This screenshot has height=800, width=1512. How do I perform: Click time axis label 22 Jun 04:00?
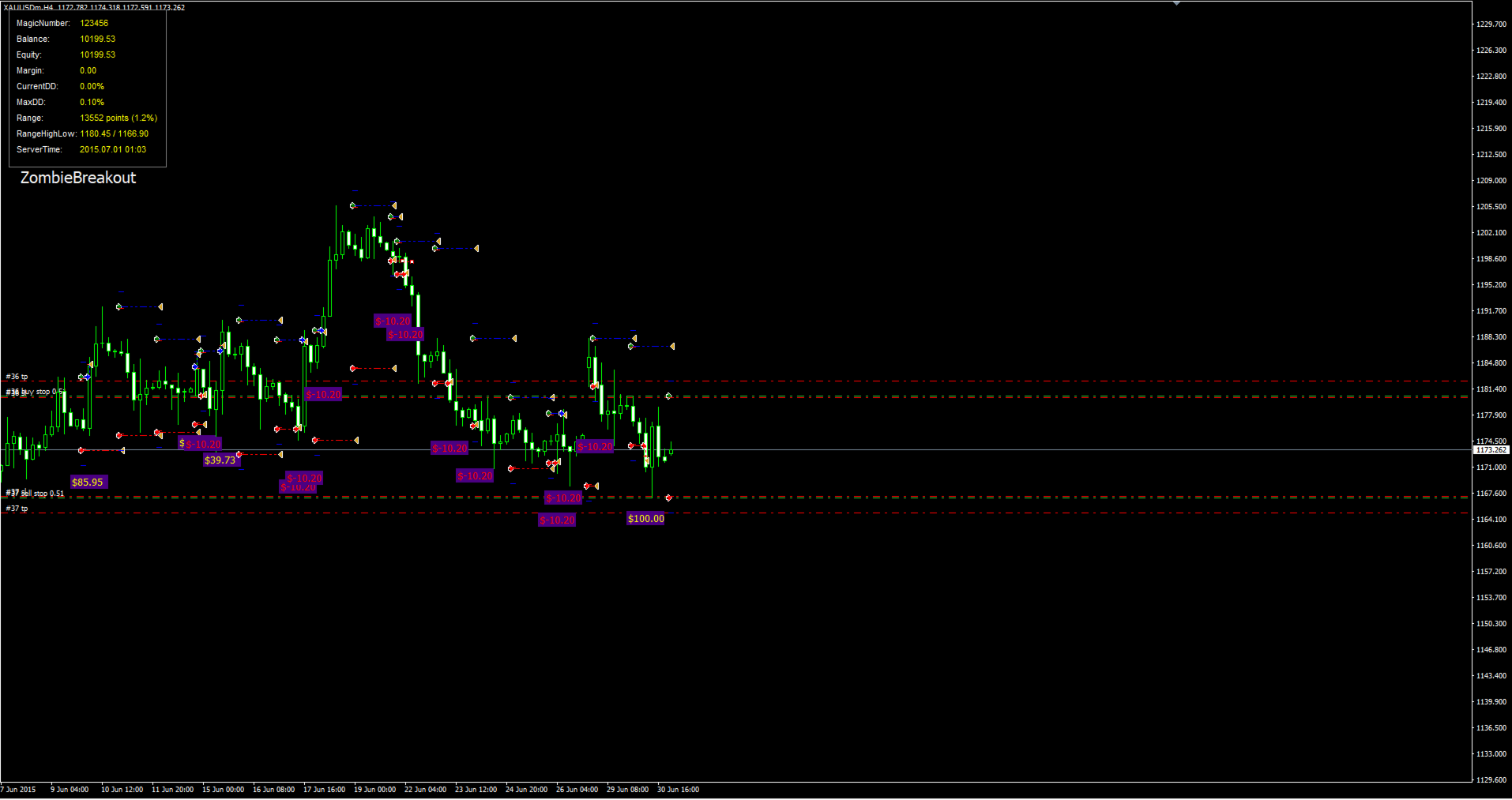click(x=426, y=789)
